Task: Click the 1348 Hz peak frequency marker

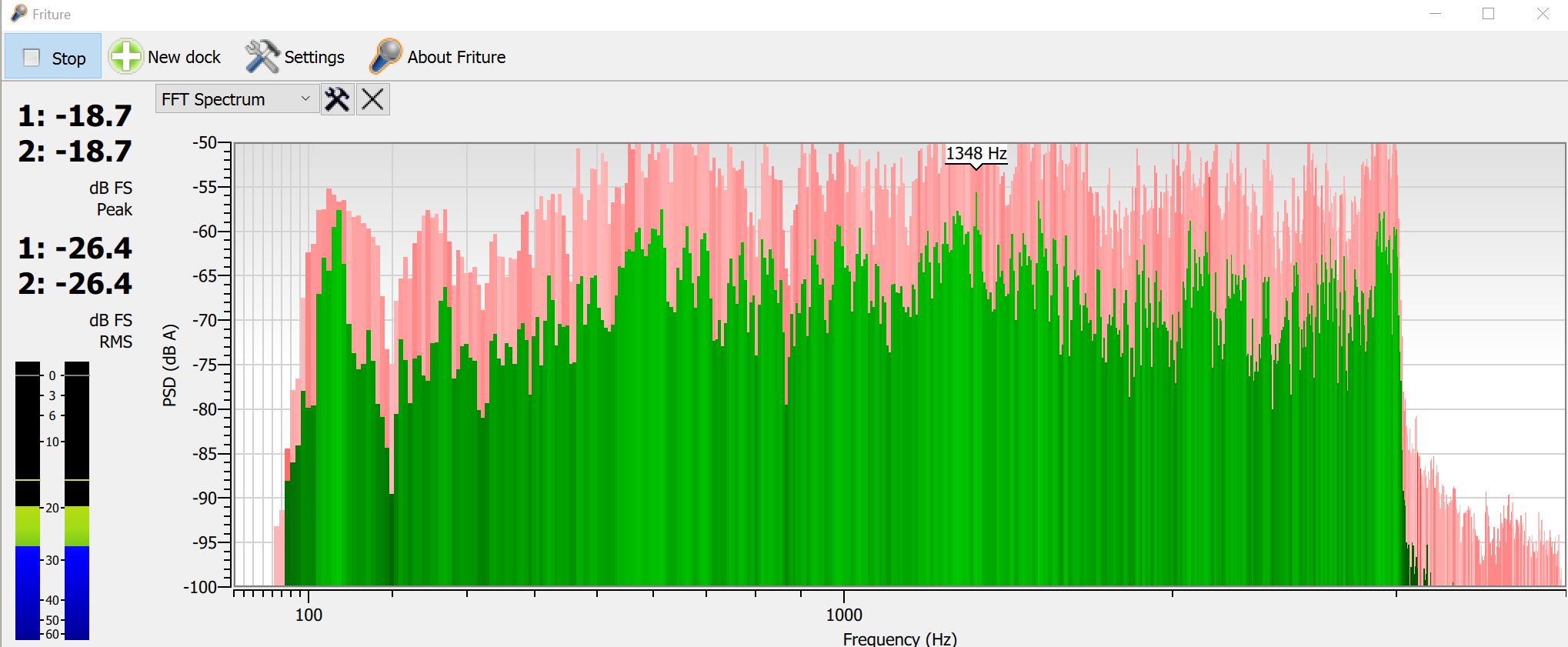Action: click(976, 154)
